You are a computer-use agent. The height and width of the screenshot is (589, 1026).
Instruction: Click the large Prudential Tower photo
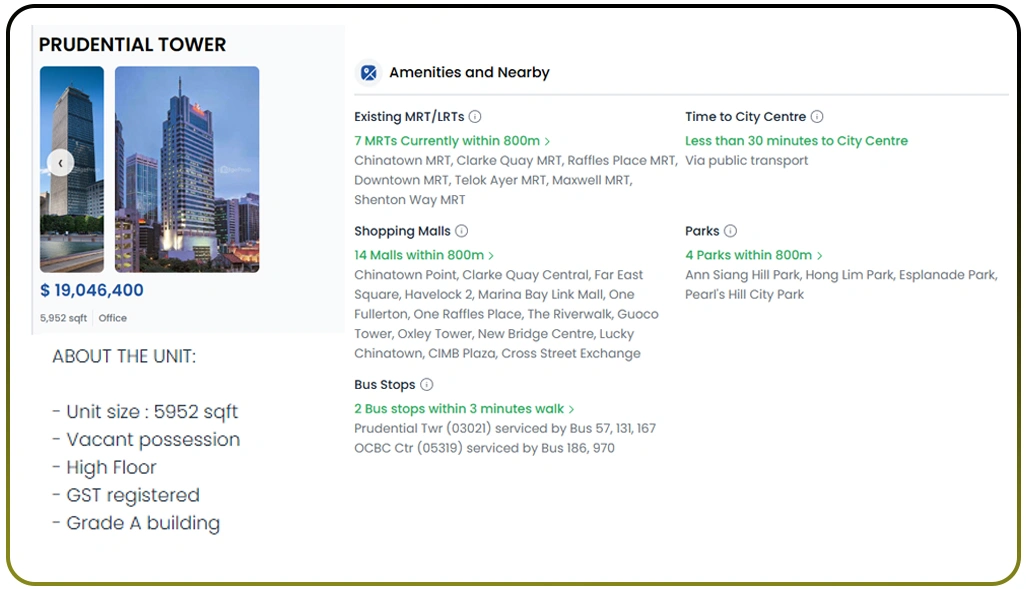pos(186,167)
